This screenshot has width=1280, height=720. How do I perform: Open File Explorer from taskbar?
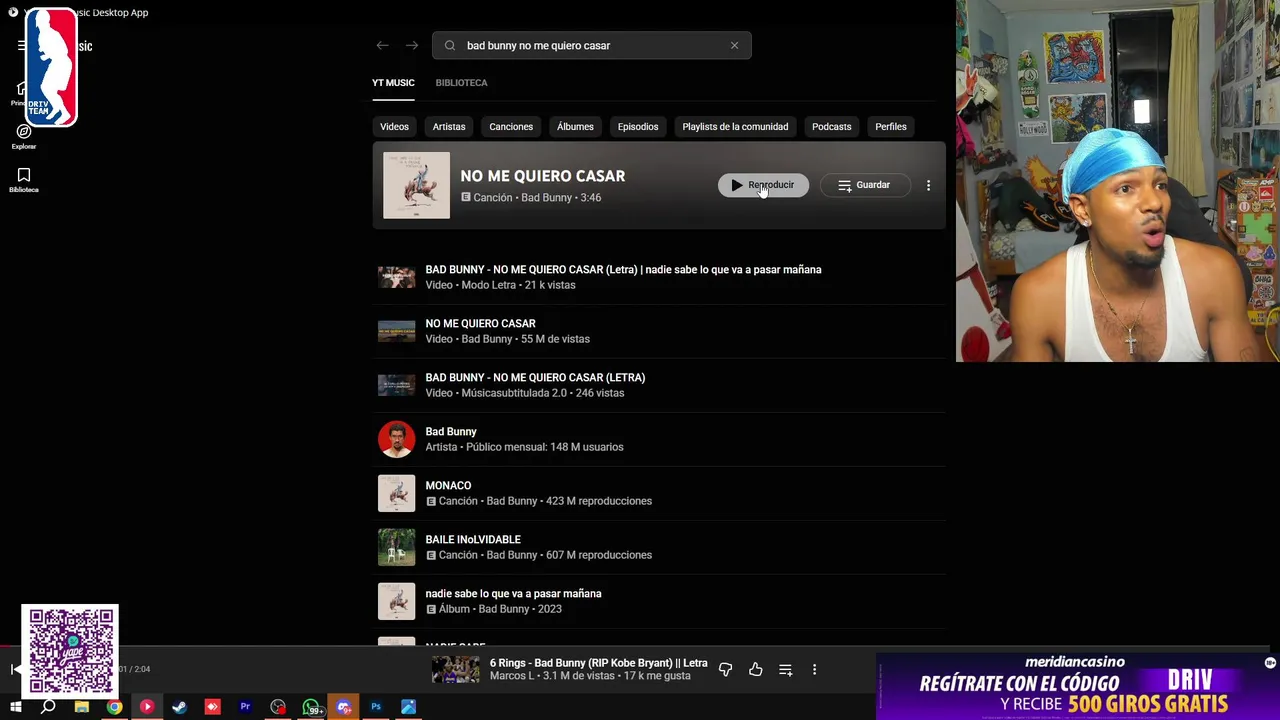point(81,707)
